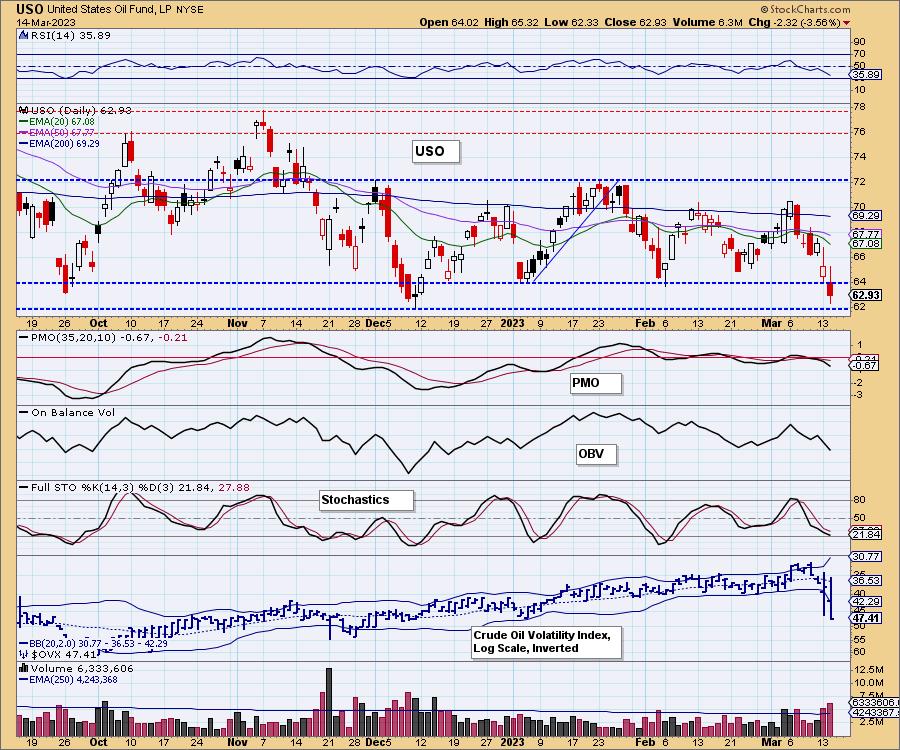
Task: Click the PMO annotation label box
Action: tap(596, 383)
